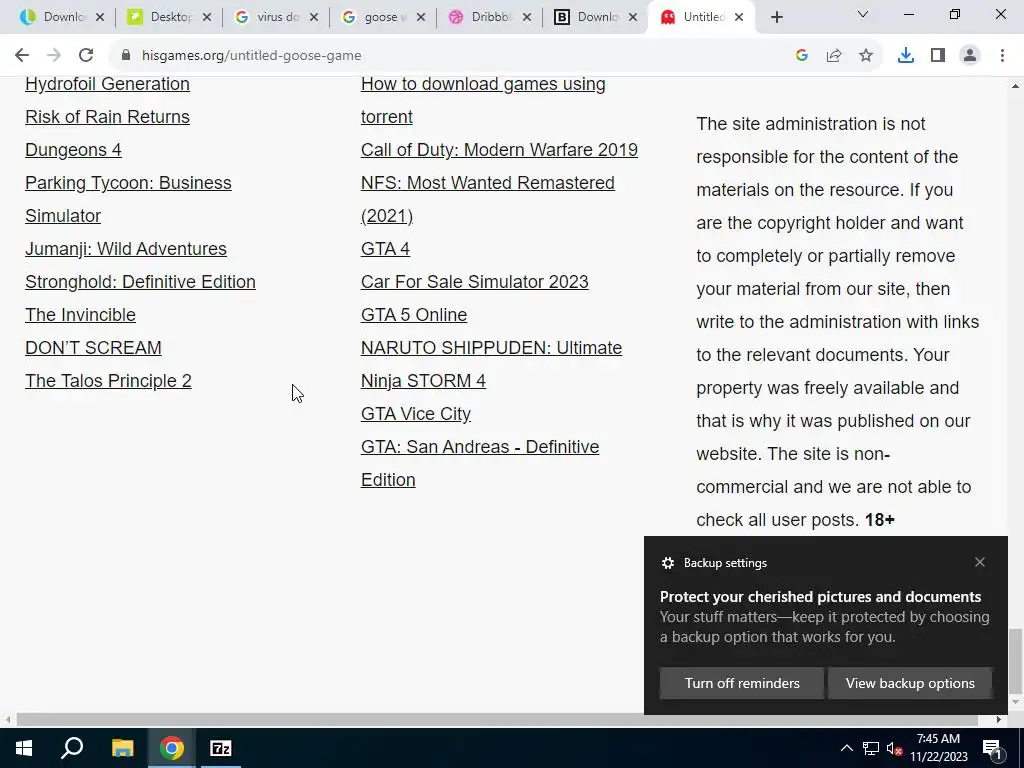The image size is (1024, 768).
Task: Open GTA 5 Online link
Action: pos(414,315)
